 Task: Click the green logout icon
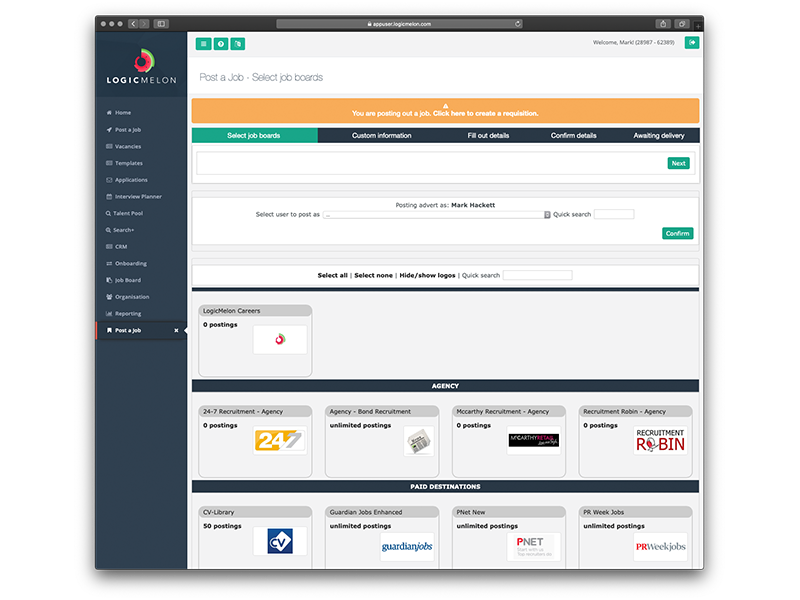point(691,43)
